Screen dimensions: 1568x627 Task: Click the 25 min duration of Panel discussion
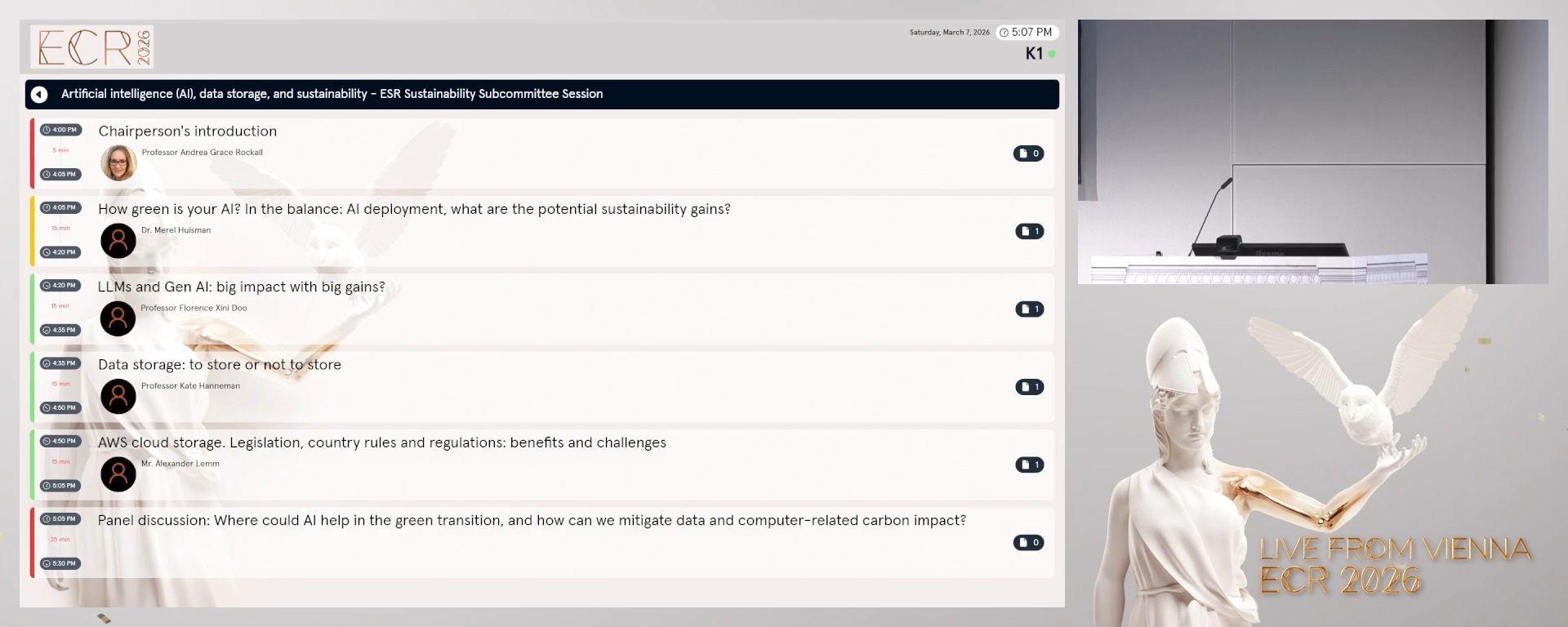(60, 540)
